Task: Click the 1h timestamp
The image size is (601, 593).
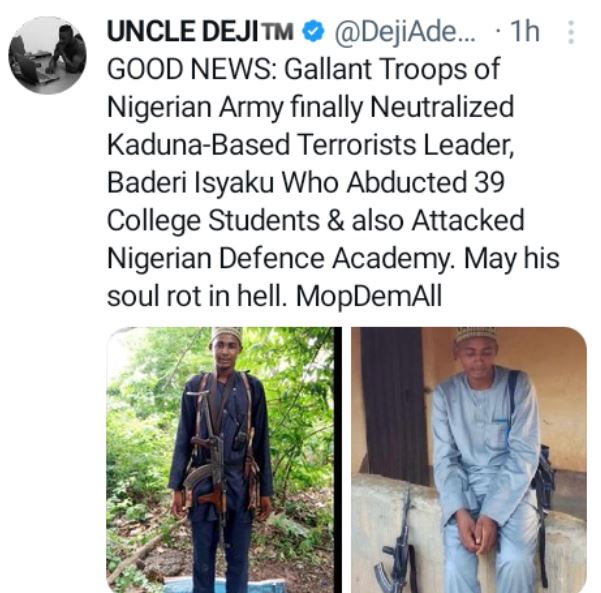Action: [524, 33]
